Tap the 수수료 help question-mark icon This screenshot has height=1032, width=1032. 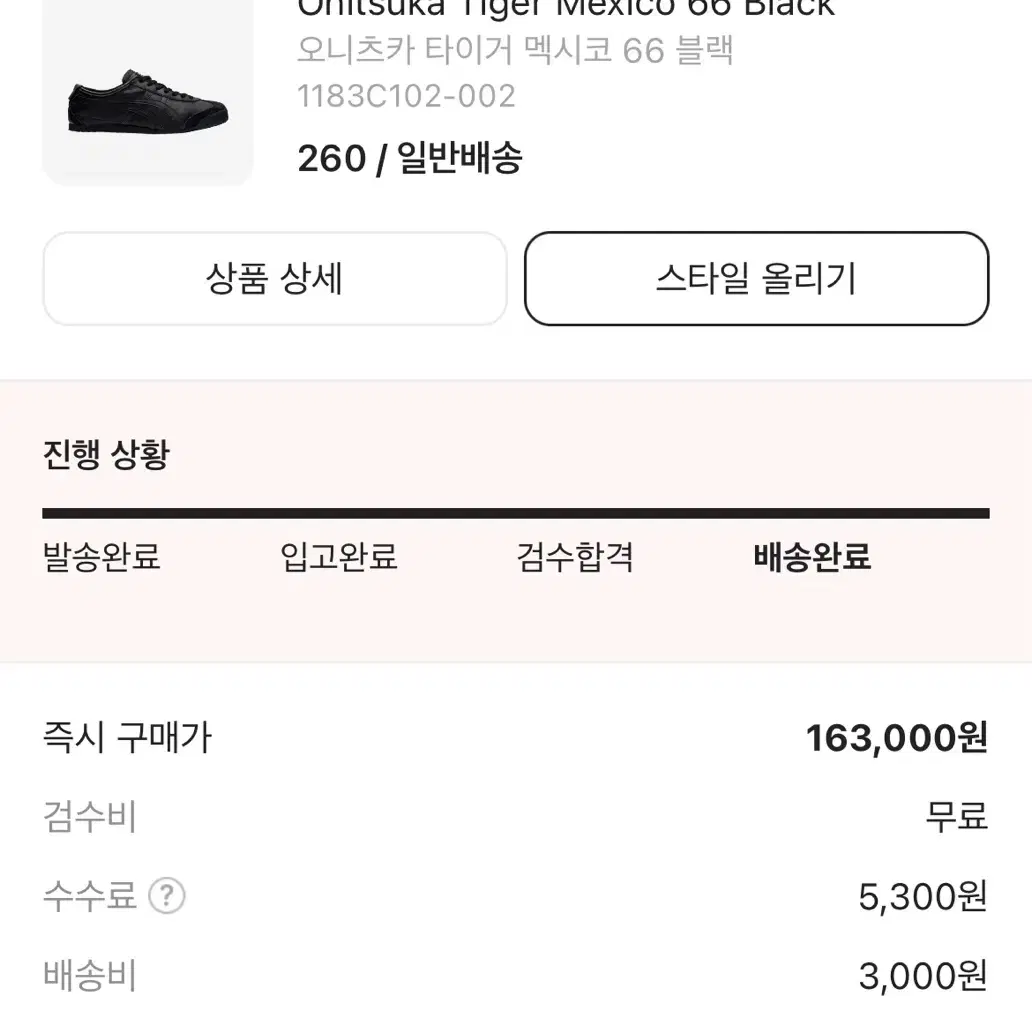click(167, 896)
